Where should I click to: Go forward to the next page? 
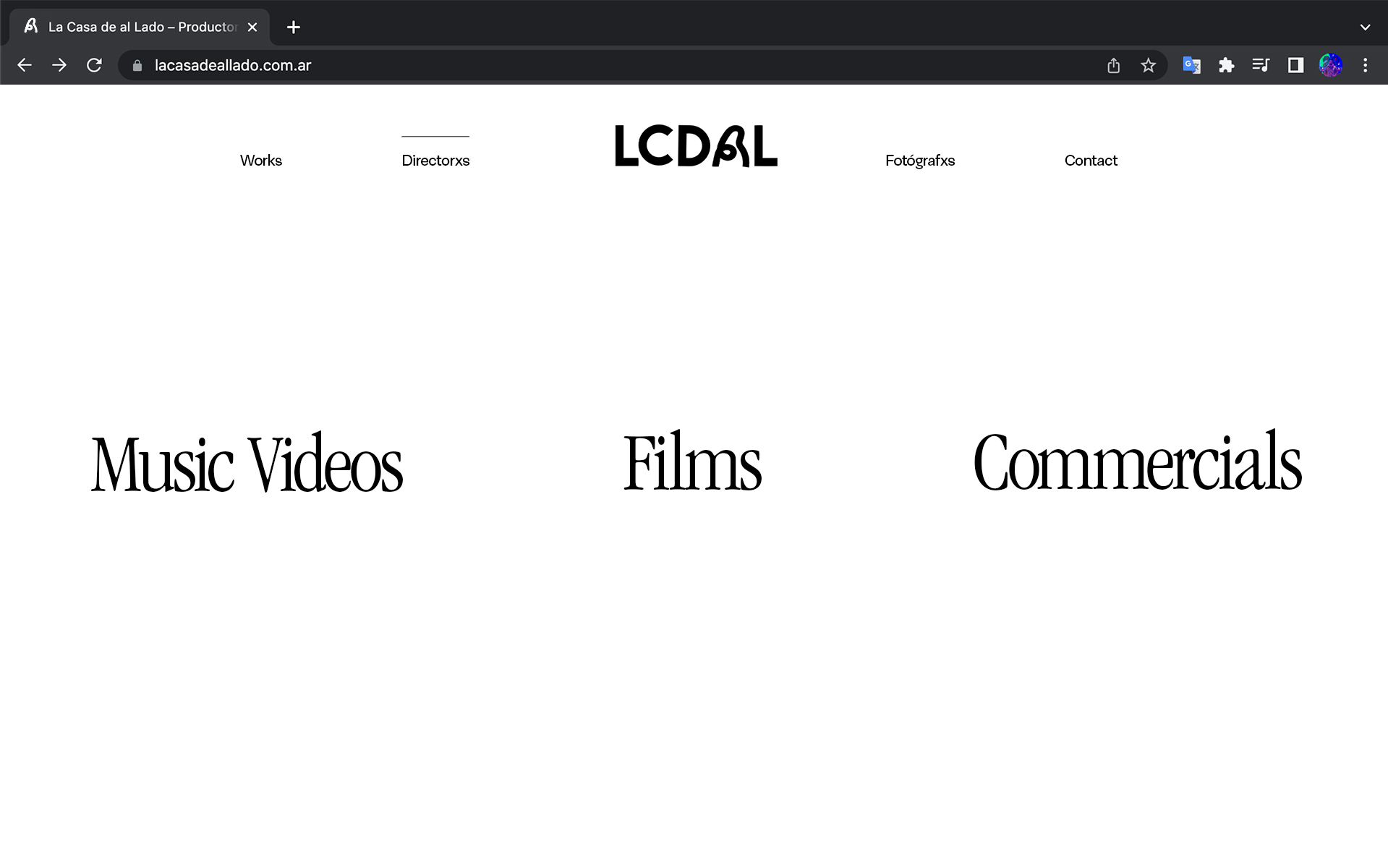coord(59,65)
